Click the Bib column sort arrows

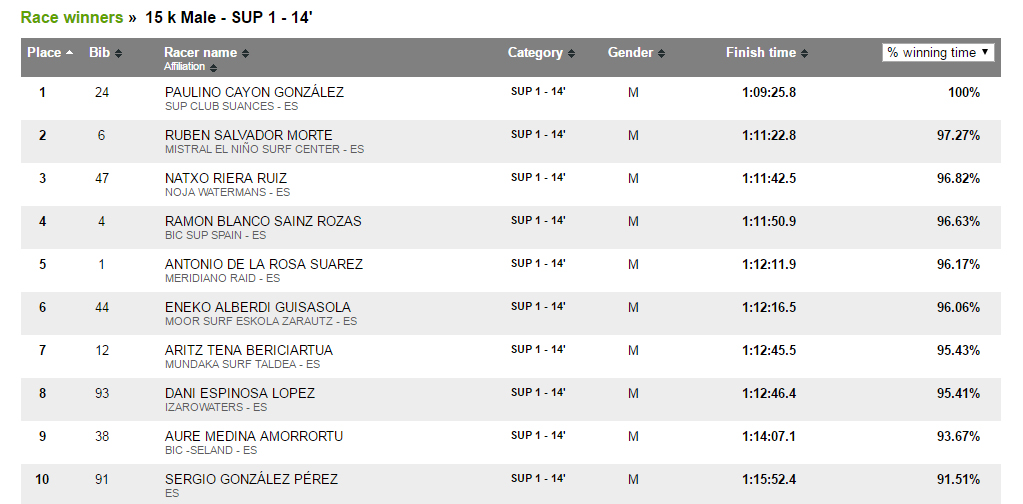pos(118,53)
